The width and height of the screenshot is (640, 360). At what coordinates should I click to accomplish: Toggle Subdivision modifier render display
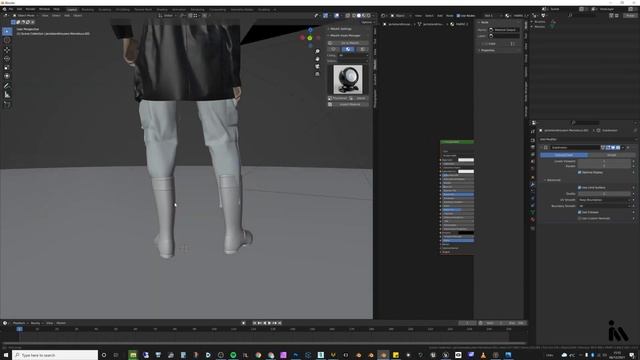pos(618,147)
